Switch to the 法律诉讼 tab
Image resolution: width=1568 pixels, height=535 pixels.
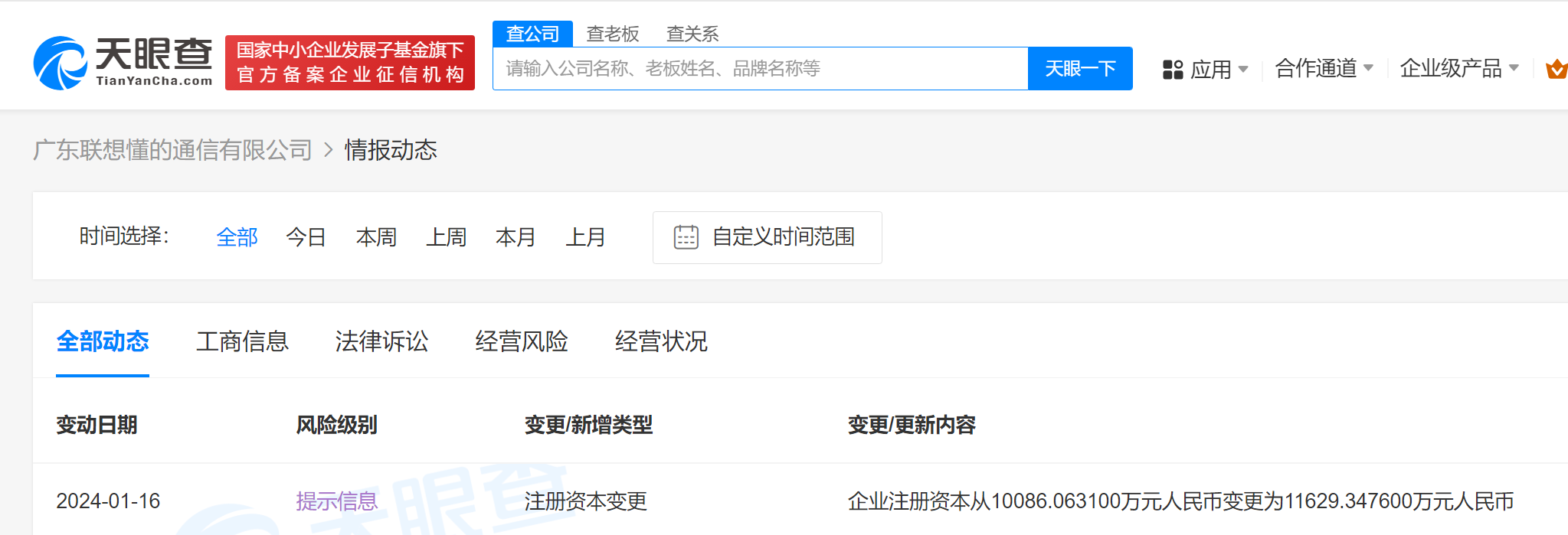381,341
